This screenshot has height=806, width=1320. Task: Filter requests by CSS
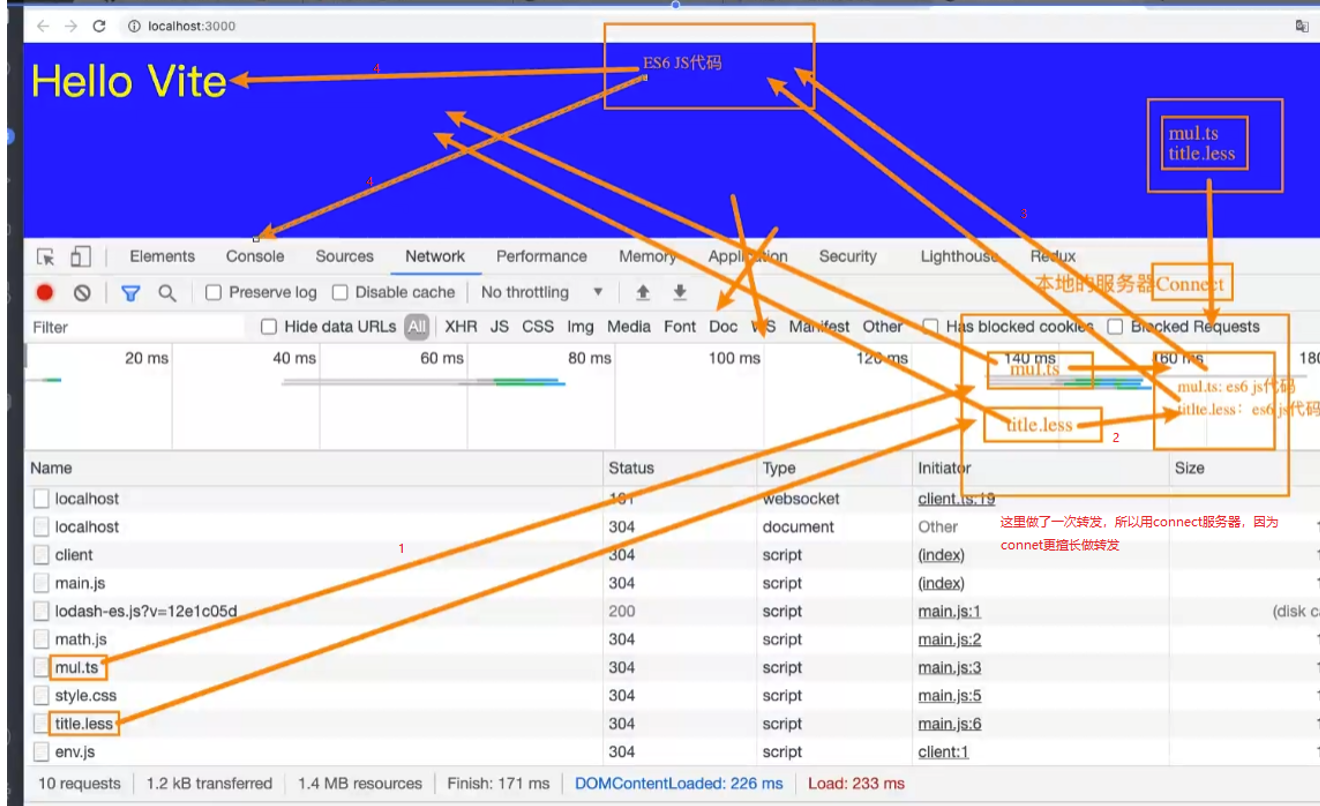[x=538, y=327]
